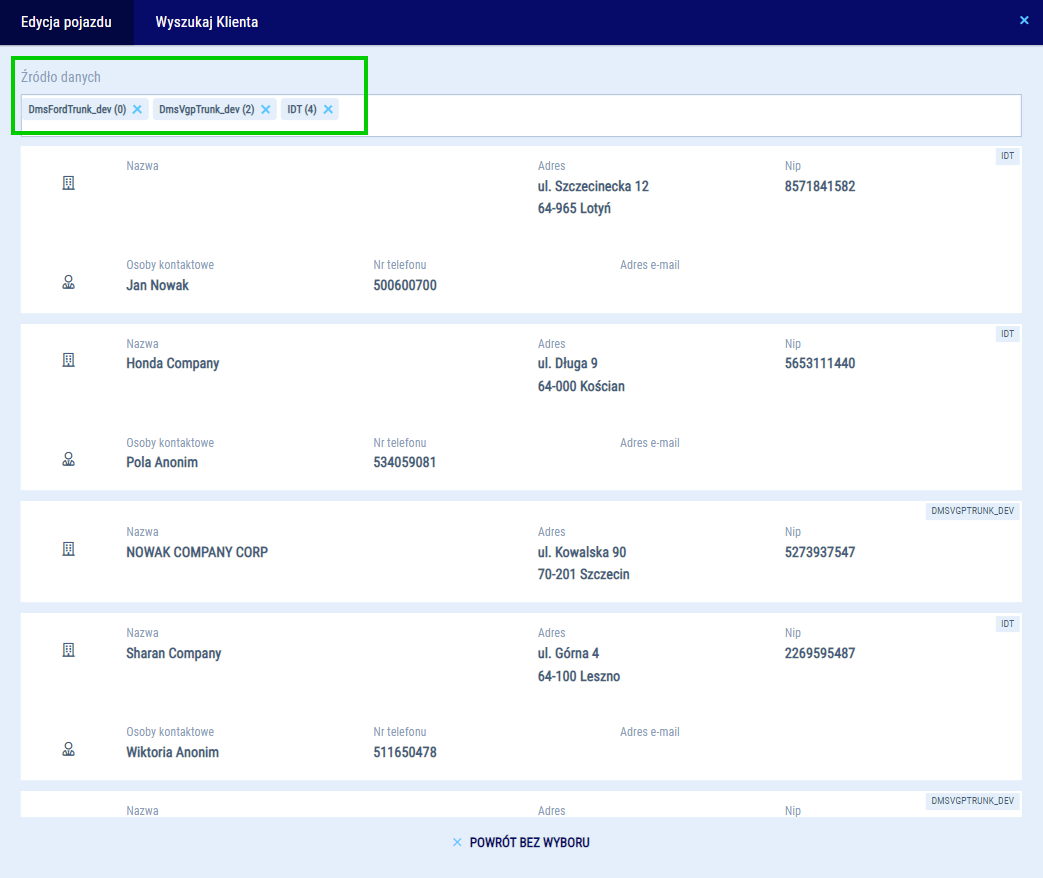Click the building icon beside NOWAK COMPANY CORP
Viewport: 1043px width, 878px height.
pyautogui.click(x=69, y=549)
